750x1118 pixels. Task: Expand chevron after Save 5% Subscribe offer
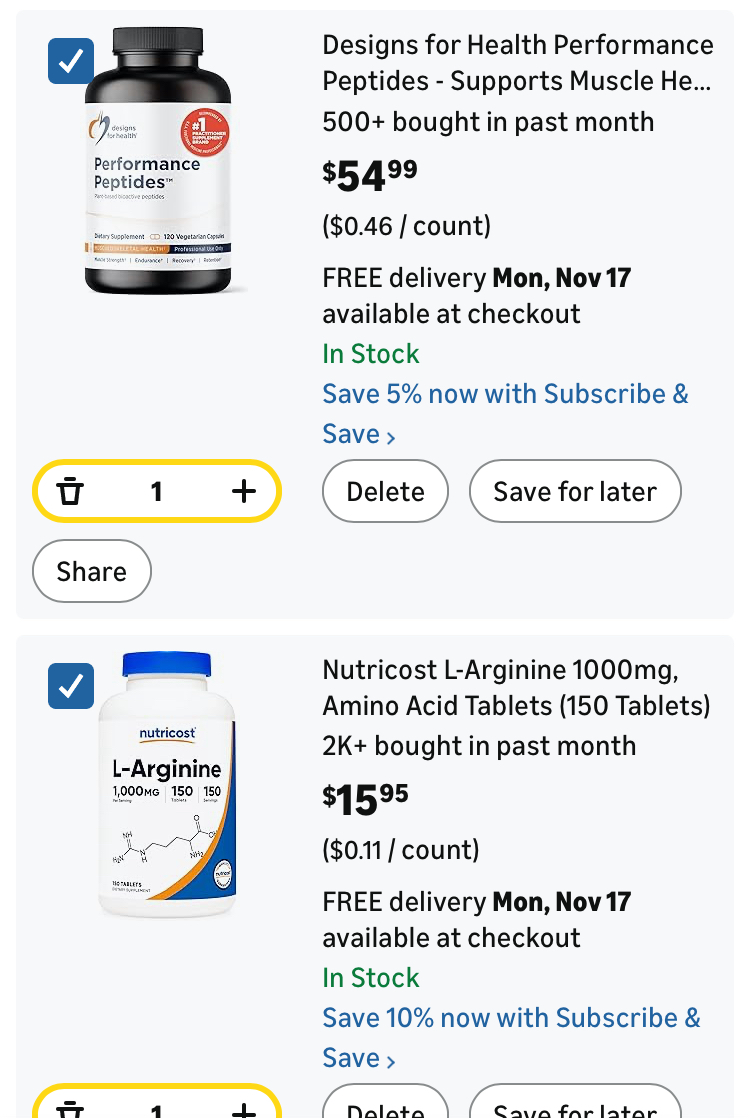point(391,437)
